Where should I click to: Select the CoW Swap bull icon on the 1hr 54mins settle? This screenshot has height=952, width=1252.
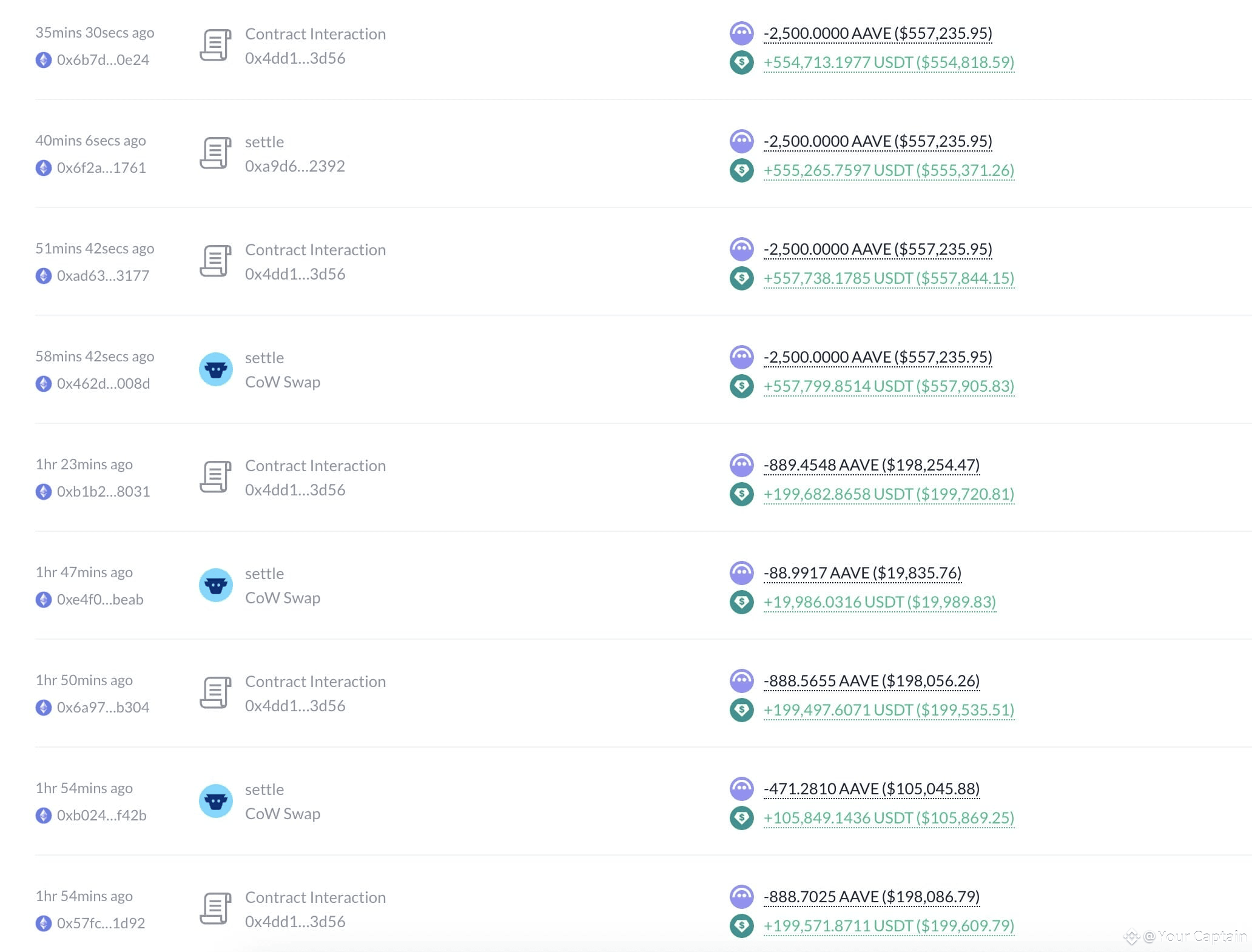(x=216, y=801)
